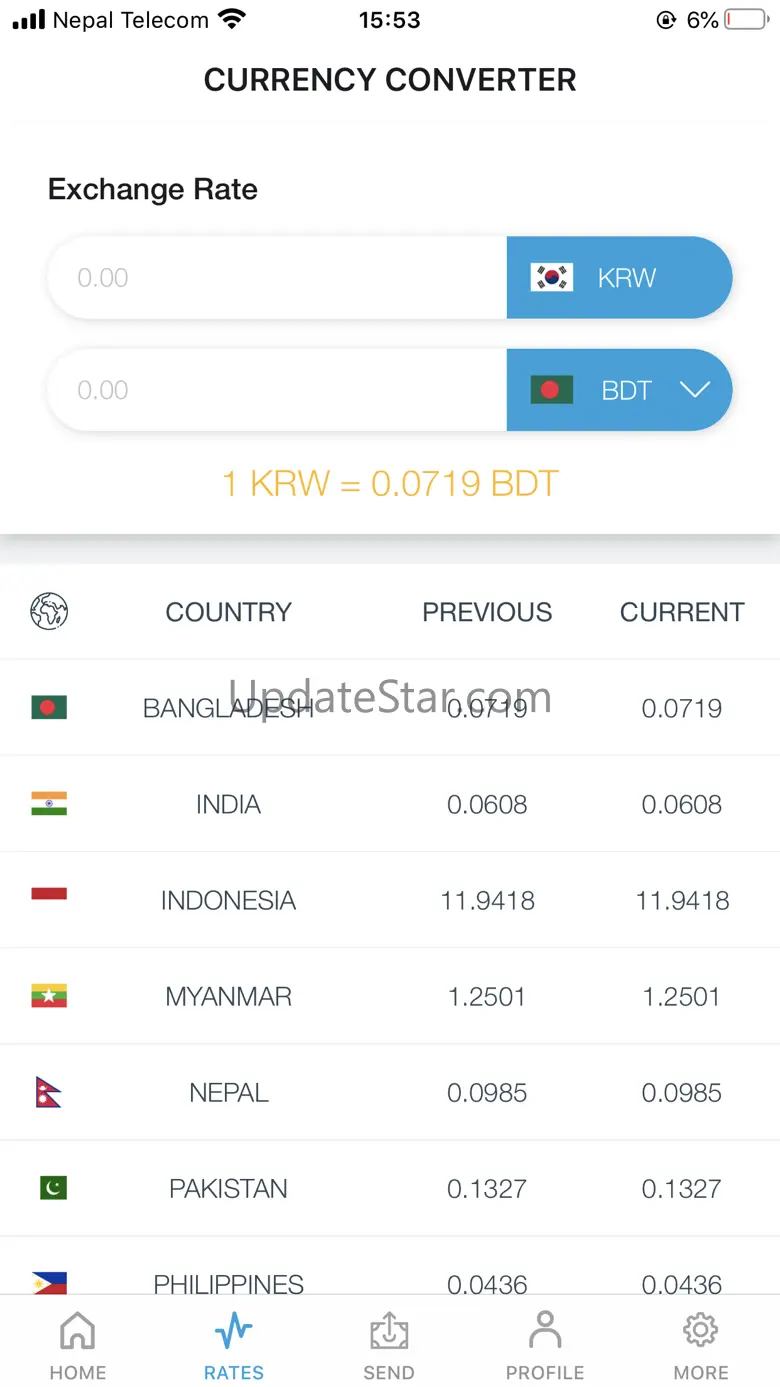Tap the Myanmar flag icon
The image size is (780, 1387).
[49, 996]
